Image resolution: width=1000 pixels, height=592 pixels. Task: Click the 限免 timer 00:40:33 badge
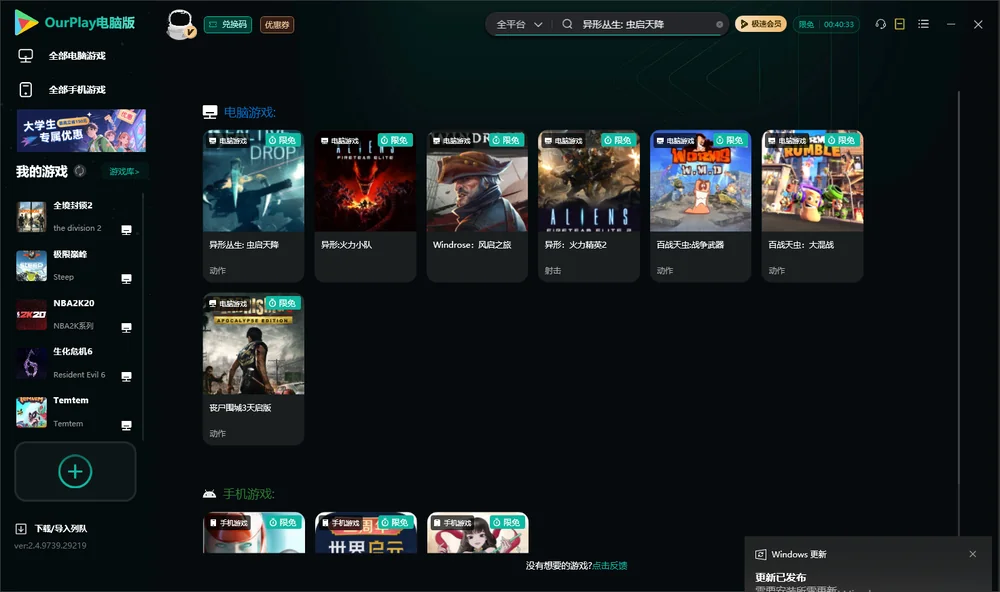[x=826, y=24]
